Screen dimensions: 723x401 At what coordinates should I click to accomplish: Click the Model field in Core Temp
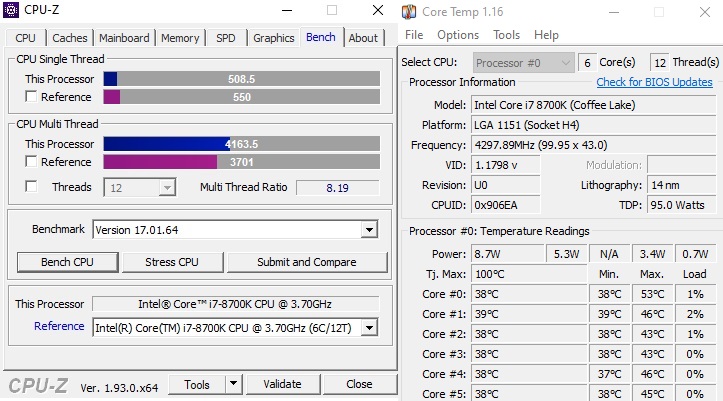point(593,105)
